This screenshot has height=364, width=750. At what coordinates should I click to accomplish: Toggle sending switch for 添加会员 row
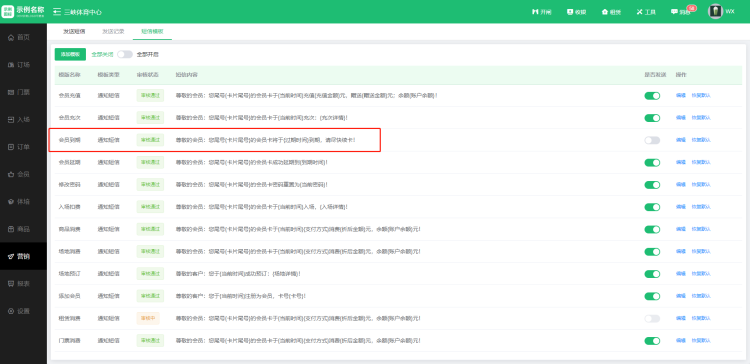pyautogui.click(x=652, y=296)
